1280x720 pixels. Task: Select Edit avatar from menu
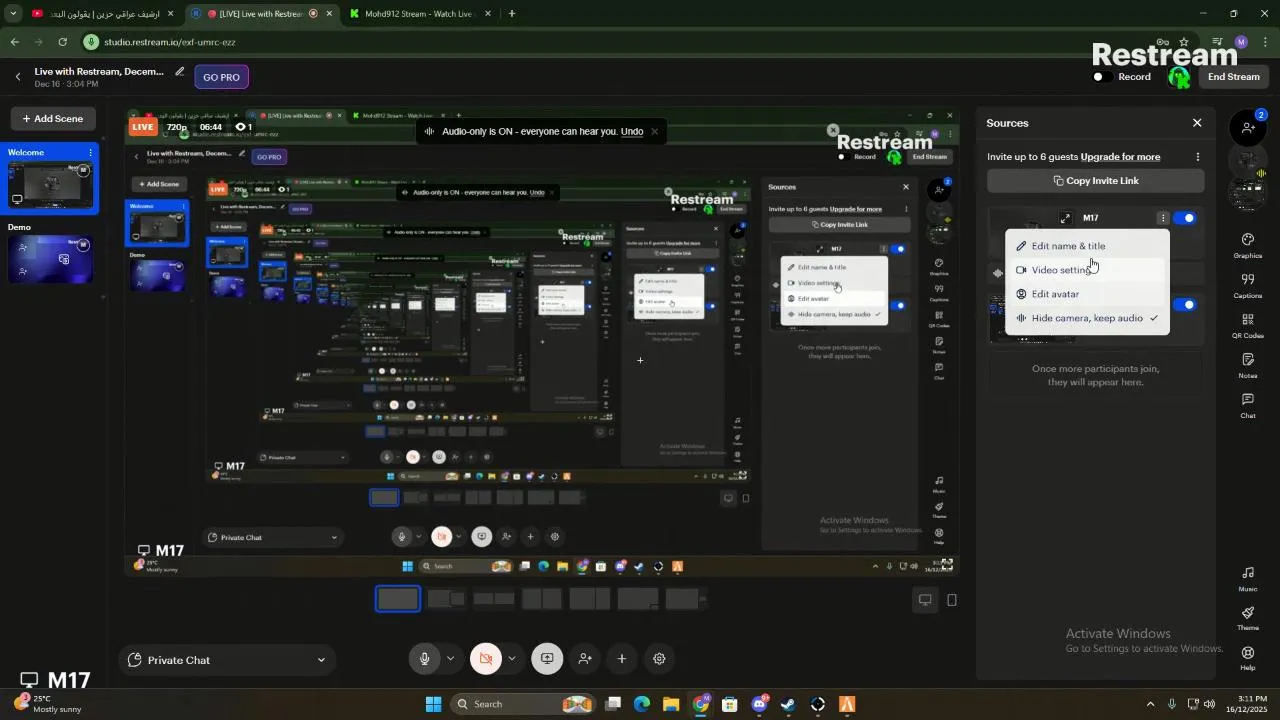point(1087,294)
